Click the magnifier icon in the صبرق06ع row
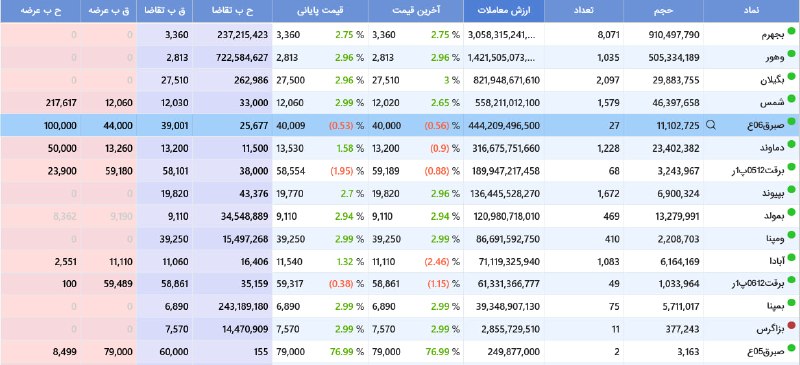Viewport: 800px width, 365px height. (x=711, y=125)
